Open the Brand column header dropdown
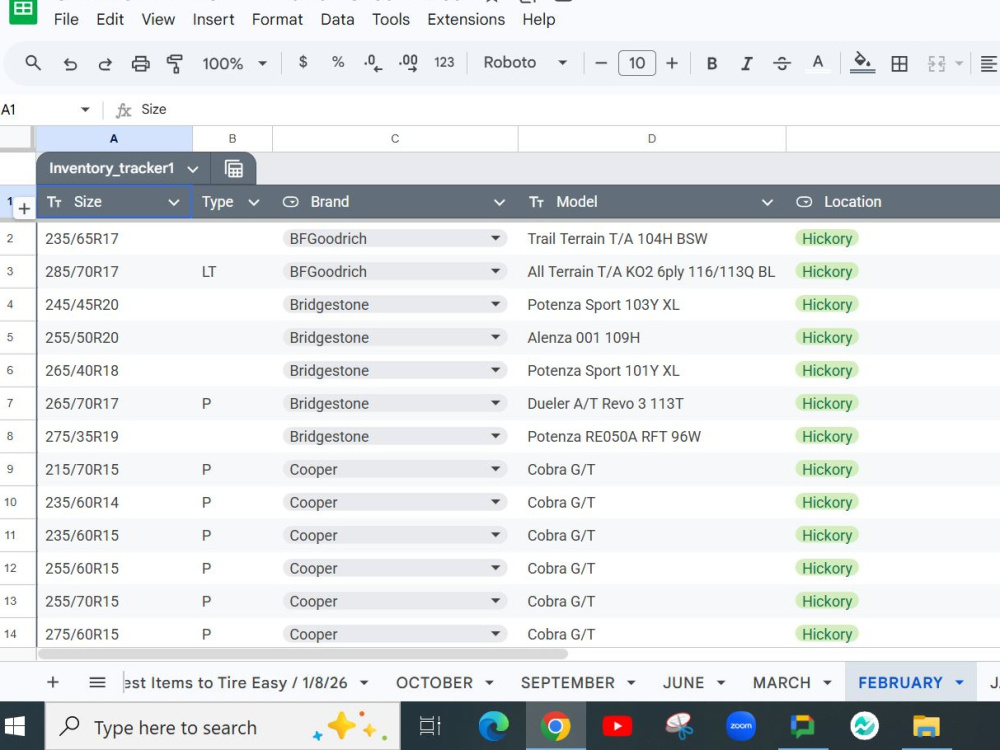Image resolution: width=1000 pixels, height=750 pixels. point(499,202)
